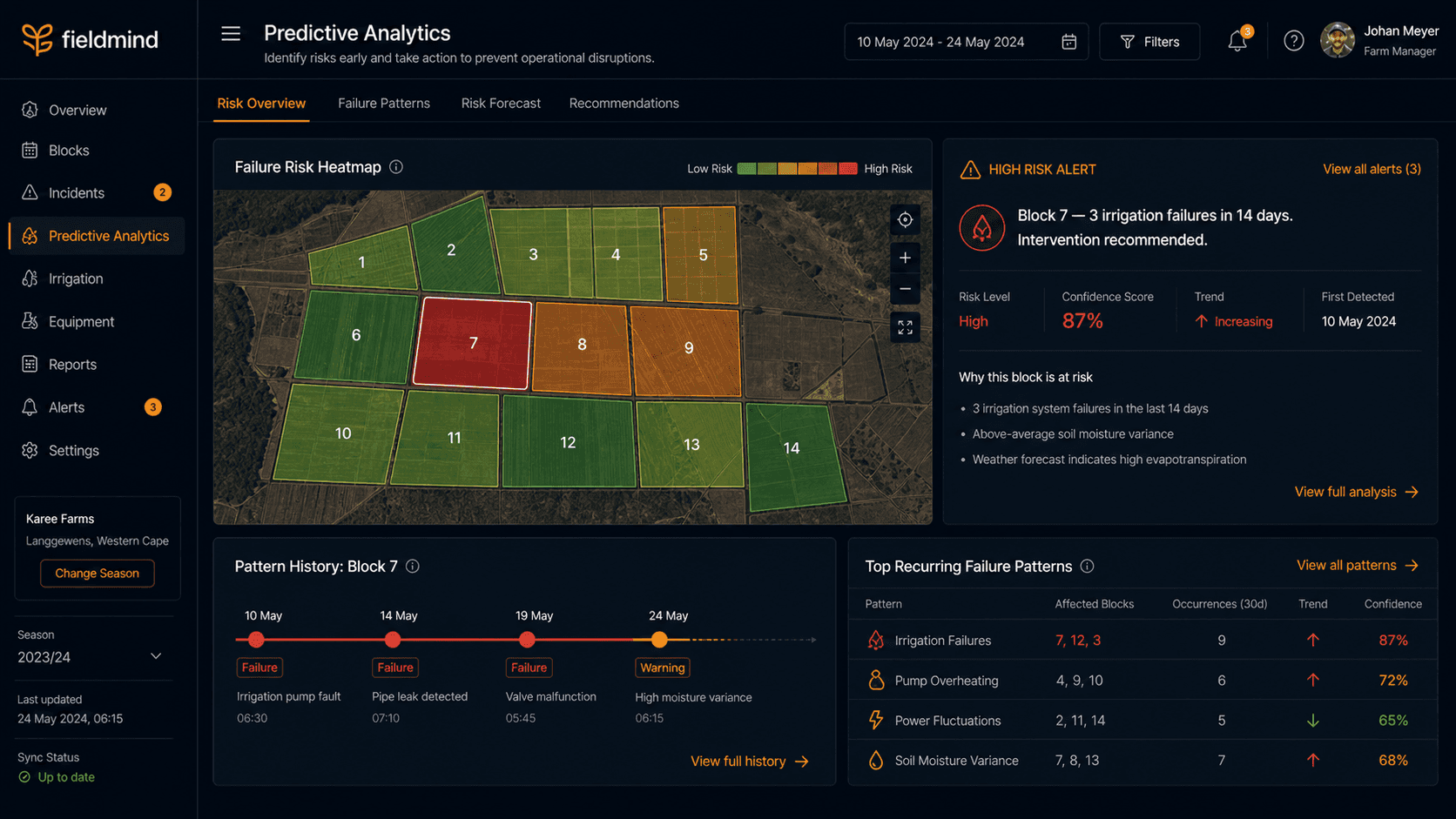Switch to the Risk Forecast tab
Viewport: 1456px width, 819px height.
[501, 104]
